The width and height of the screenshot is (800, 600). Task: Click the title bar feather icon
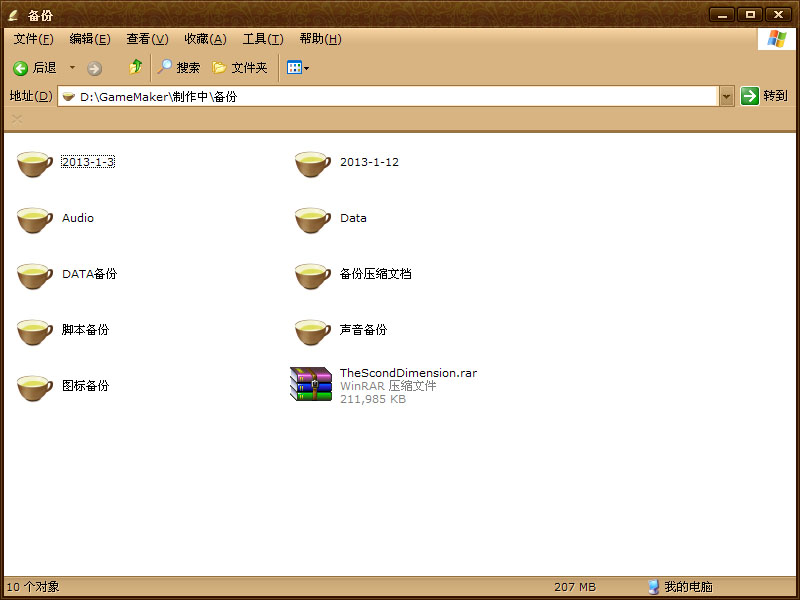click(x=13, y=15)
